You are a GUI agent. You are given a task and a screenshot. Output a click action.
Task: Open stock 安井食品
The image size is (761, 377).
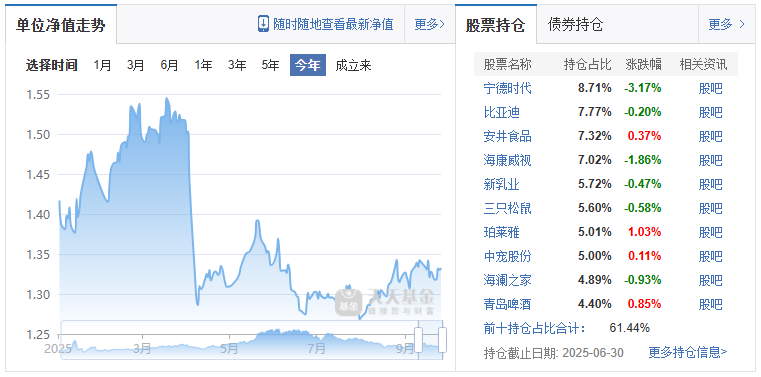click(x=508, y=136)
